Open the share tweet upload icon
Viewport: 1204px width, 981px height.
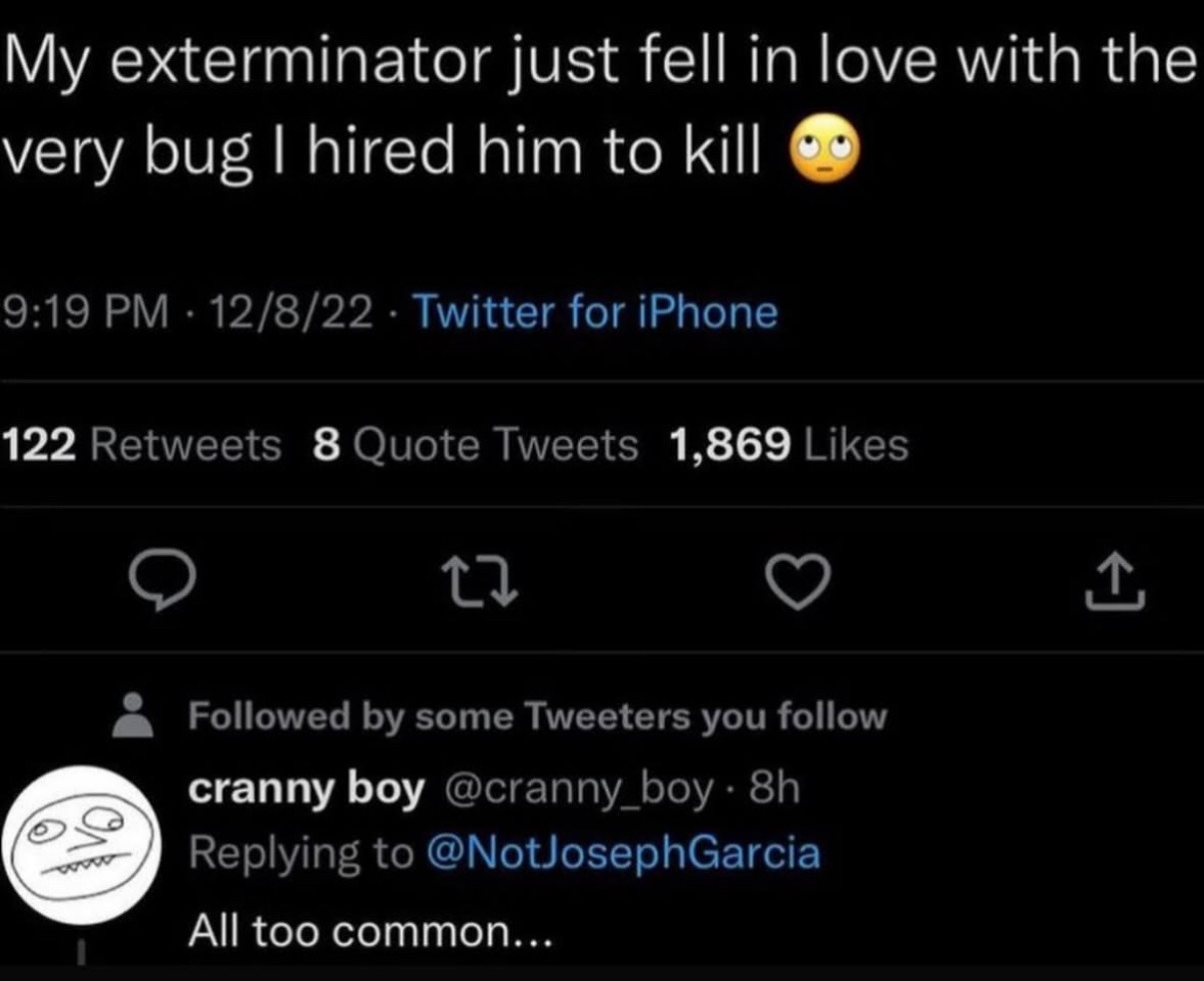click(x=1115, y=586)
